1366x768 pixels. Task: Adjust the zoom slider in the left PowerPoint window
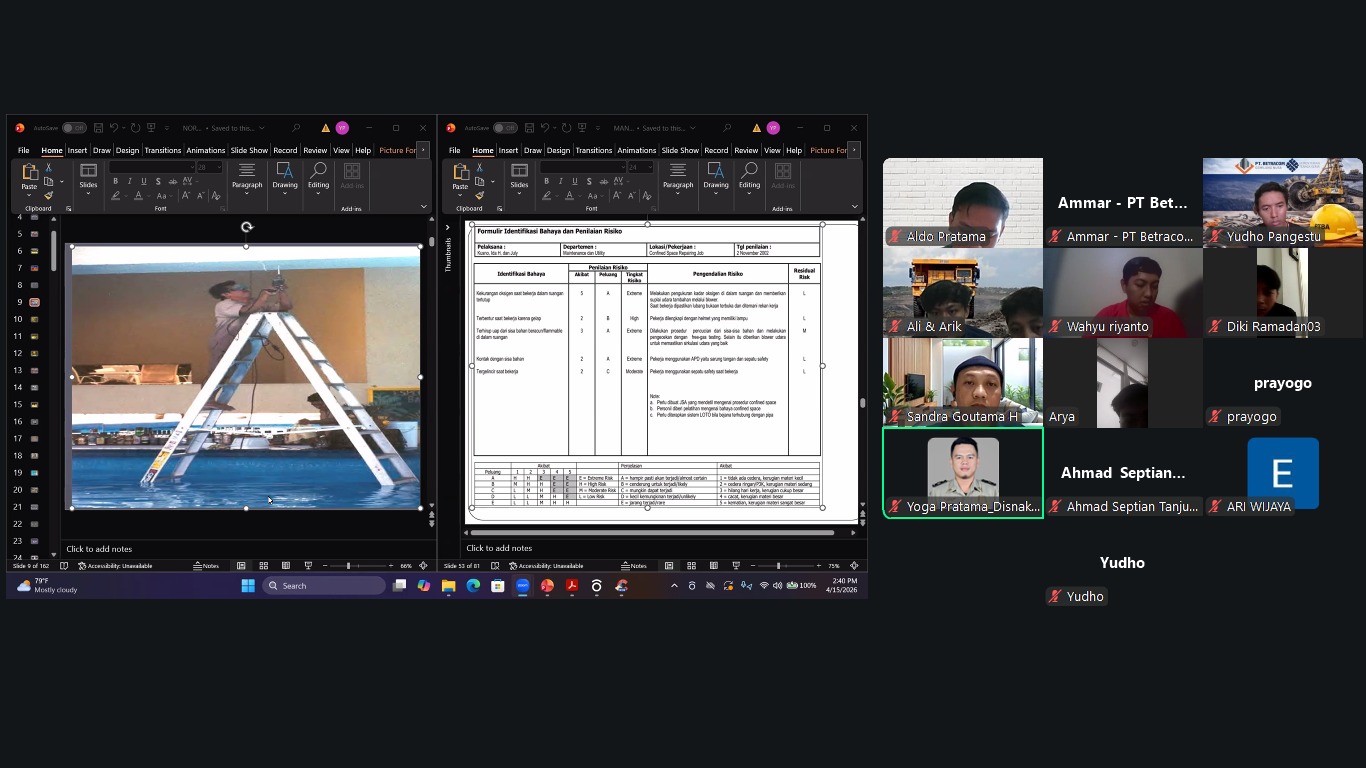click(x=348, y=566)
